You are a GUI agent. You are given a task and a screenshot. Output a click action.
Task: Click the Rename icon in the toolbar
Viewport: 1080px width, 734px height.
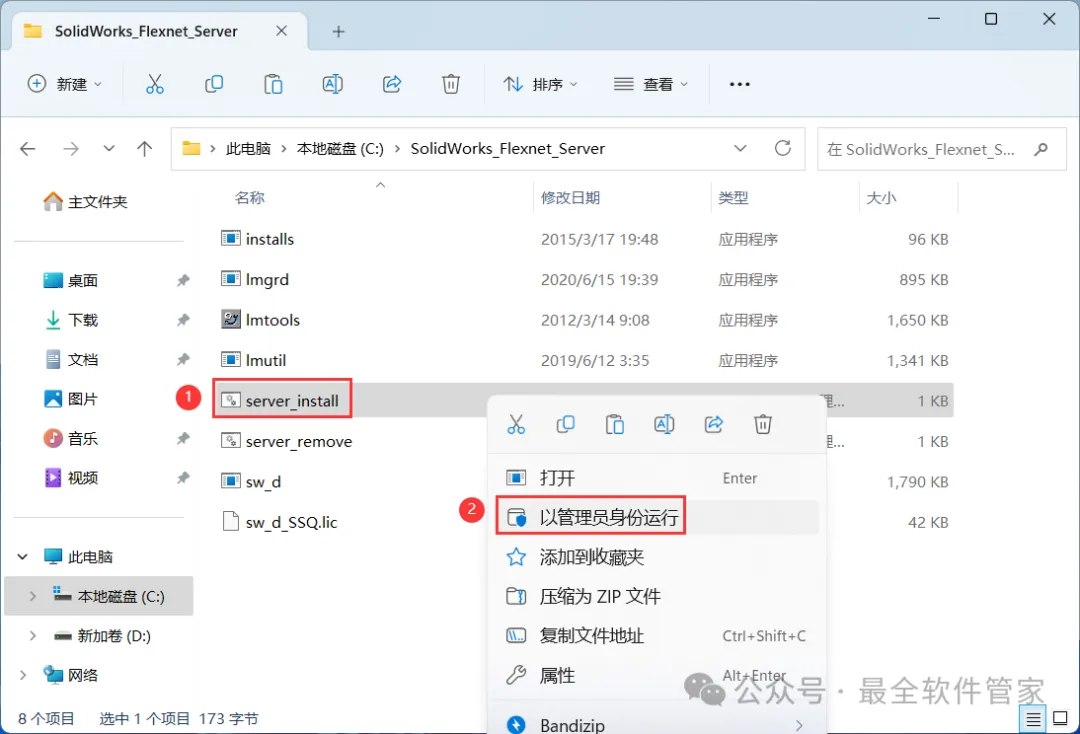pyautogui.click(x=333, y=84)
